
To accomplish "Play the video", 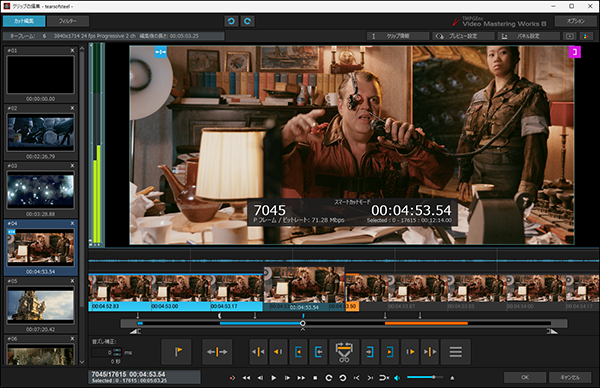I will (x=274, y=378).
